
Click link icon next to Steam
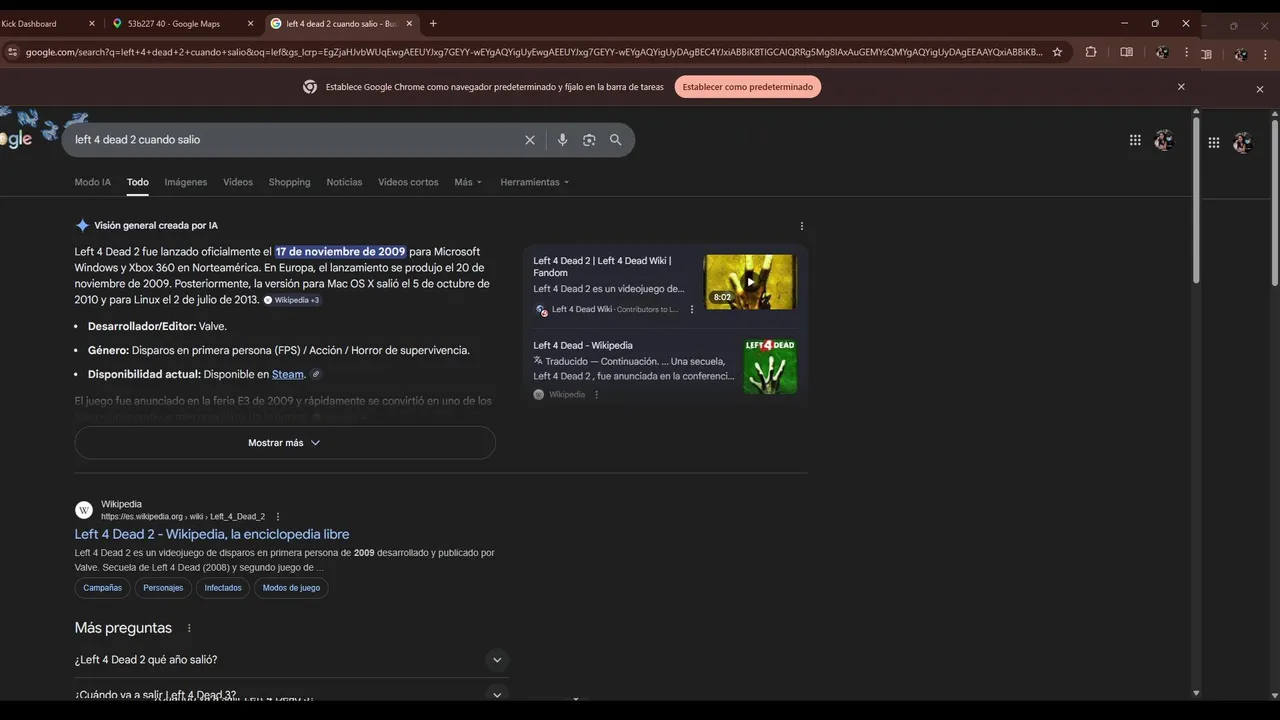coord(316,374)
